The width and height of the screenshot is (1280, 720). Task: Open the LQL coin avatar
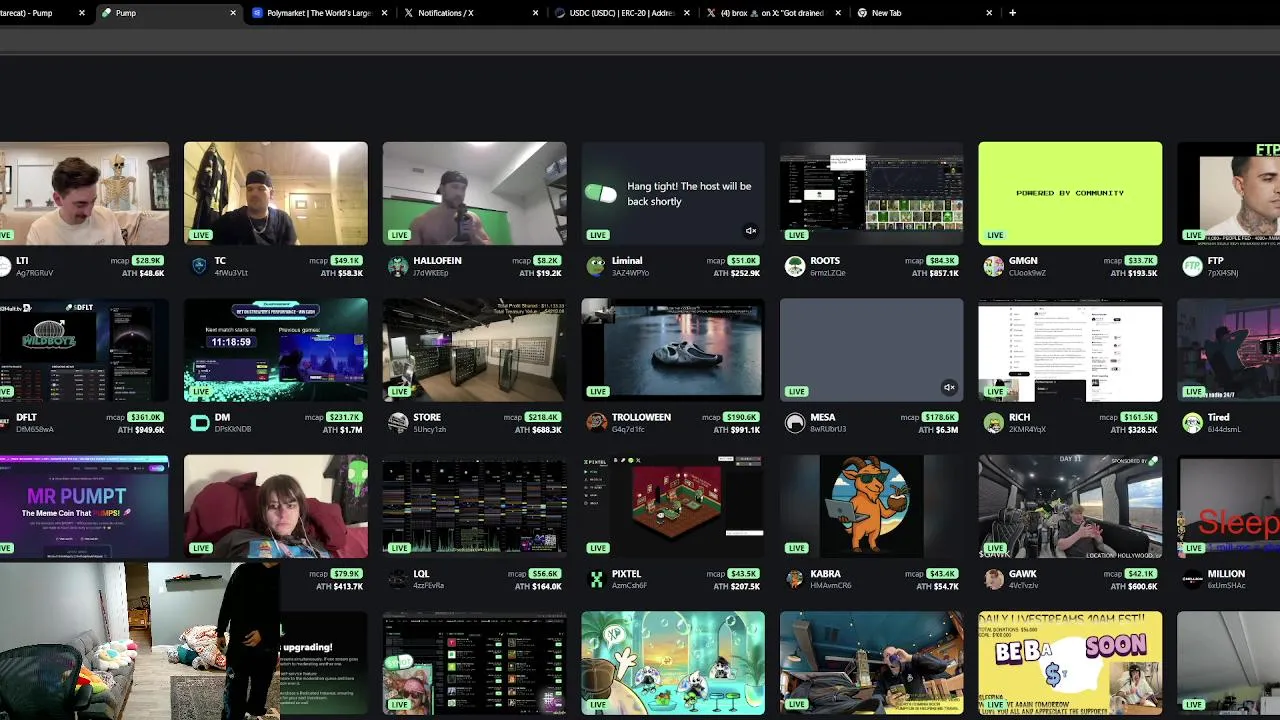(x=397, y=579)
